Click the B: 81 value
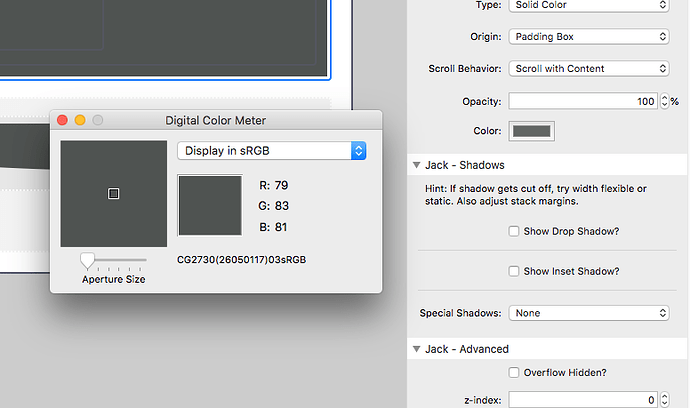 [273, 227]
